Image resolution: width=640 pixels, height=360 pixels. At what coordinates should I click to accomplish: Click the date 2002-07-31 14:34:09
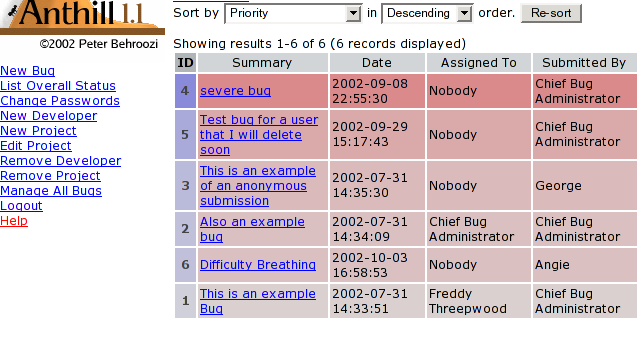370,229
